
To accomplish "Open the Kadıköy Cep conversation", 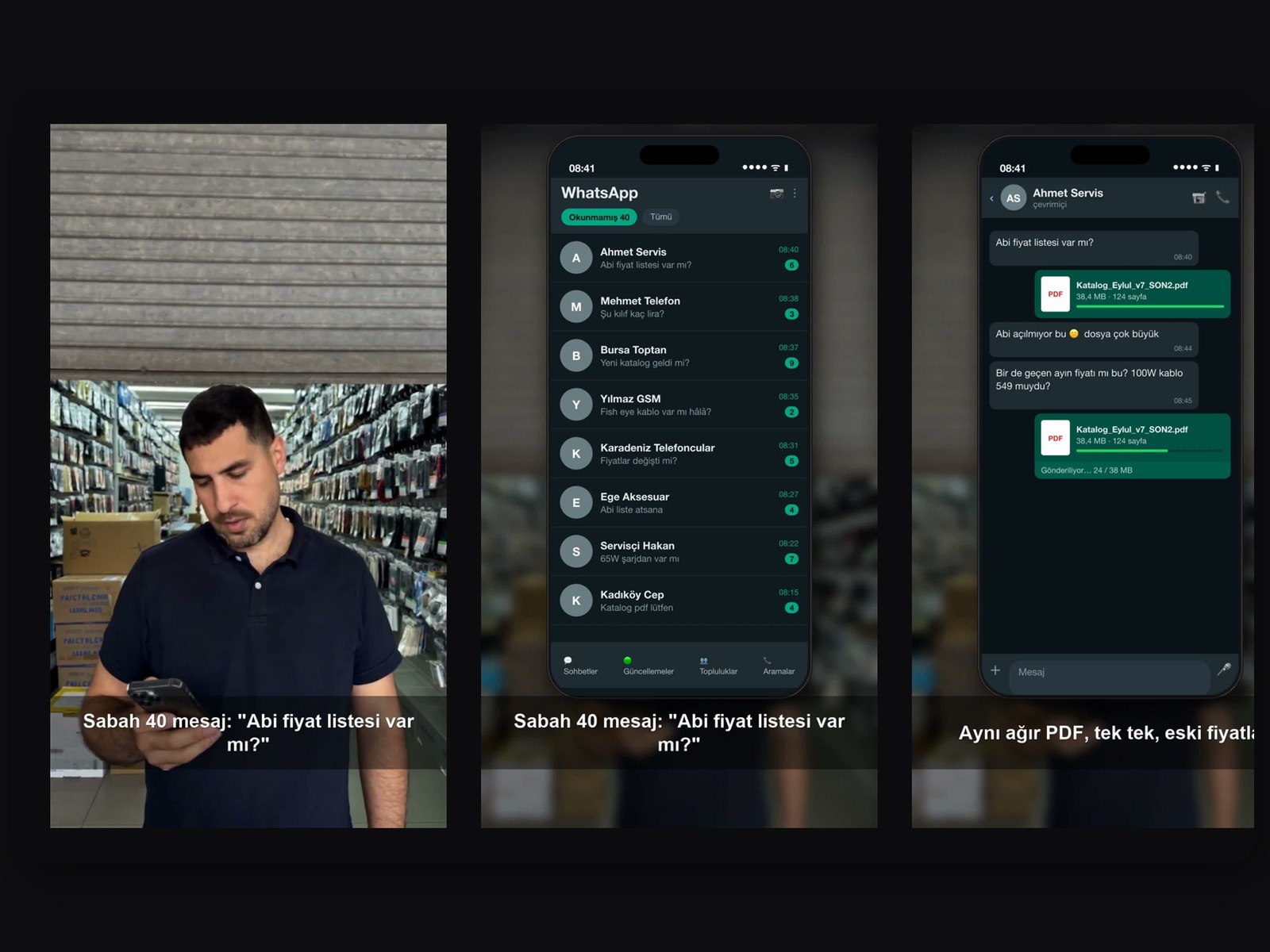I will point(679,601).
